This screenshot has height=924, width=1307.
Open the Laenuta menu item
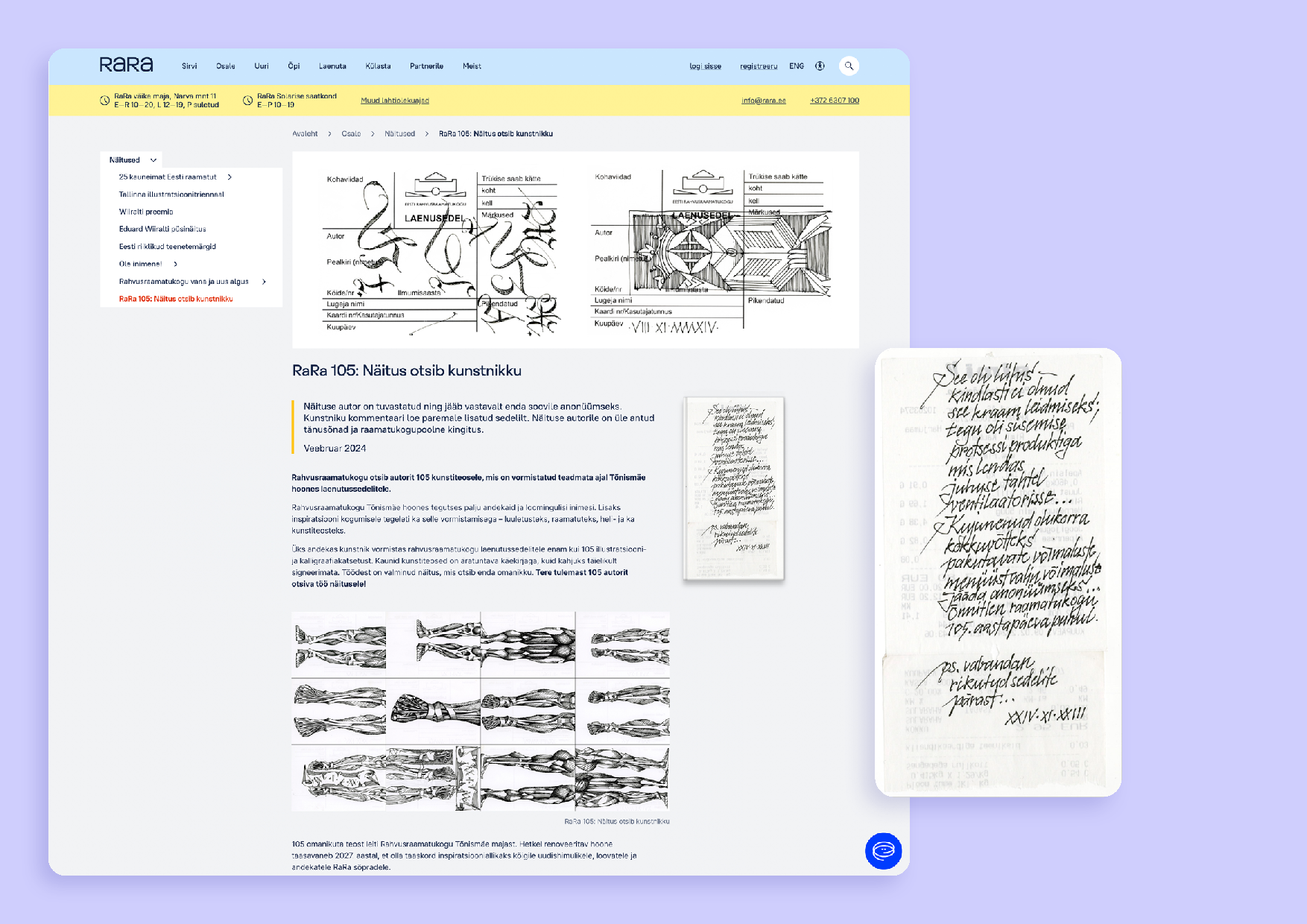[x=332, y=66]
